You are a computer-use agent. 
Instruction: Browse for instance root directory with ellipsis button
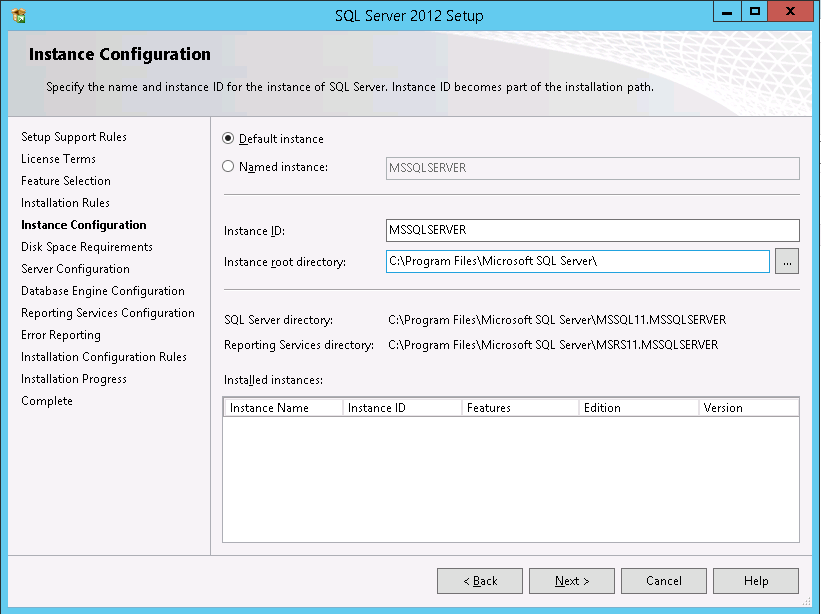click(787, 261)
